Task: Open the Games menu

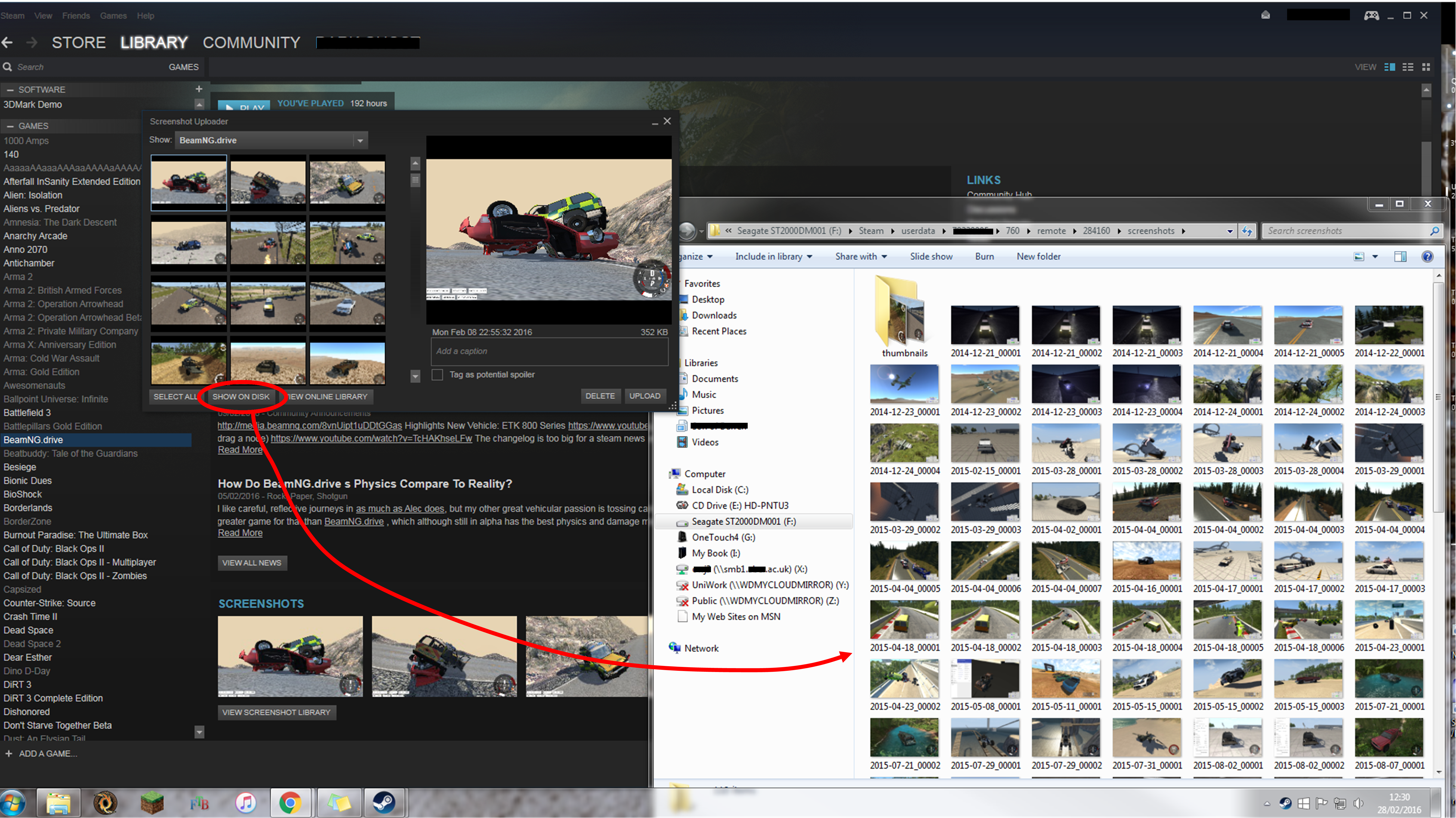Action: click(x=113, y=15)
